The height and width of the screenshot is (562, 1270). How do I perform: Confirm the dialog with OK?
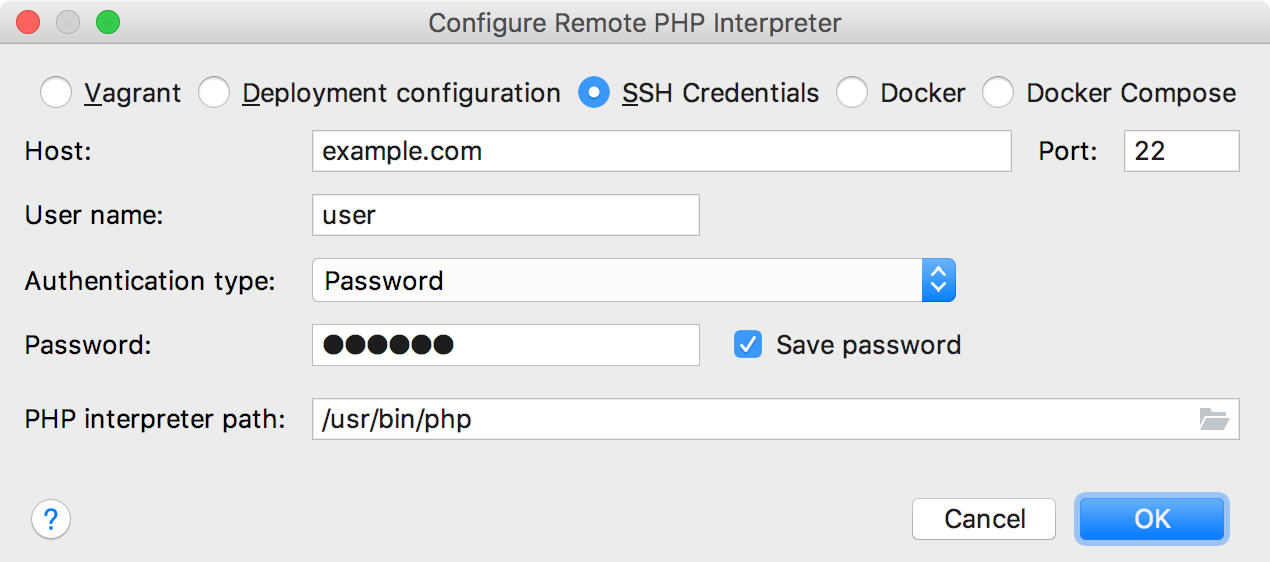point(1152,519)
